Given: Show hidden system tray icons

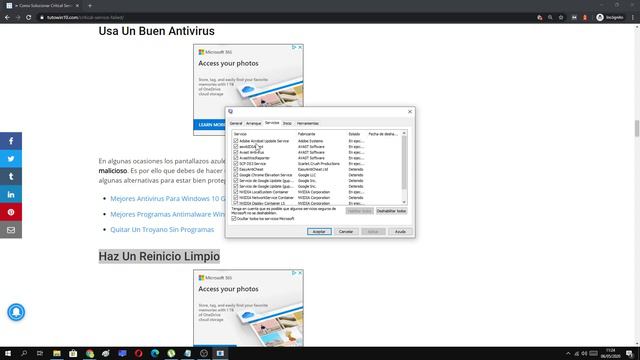Looking at the screenshot, I should pos(568,353).
